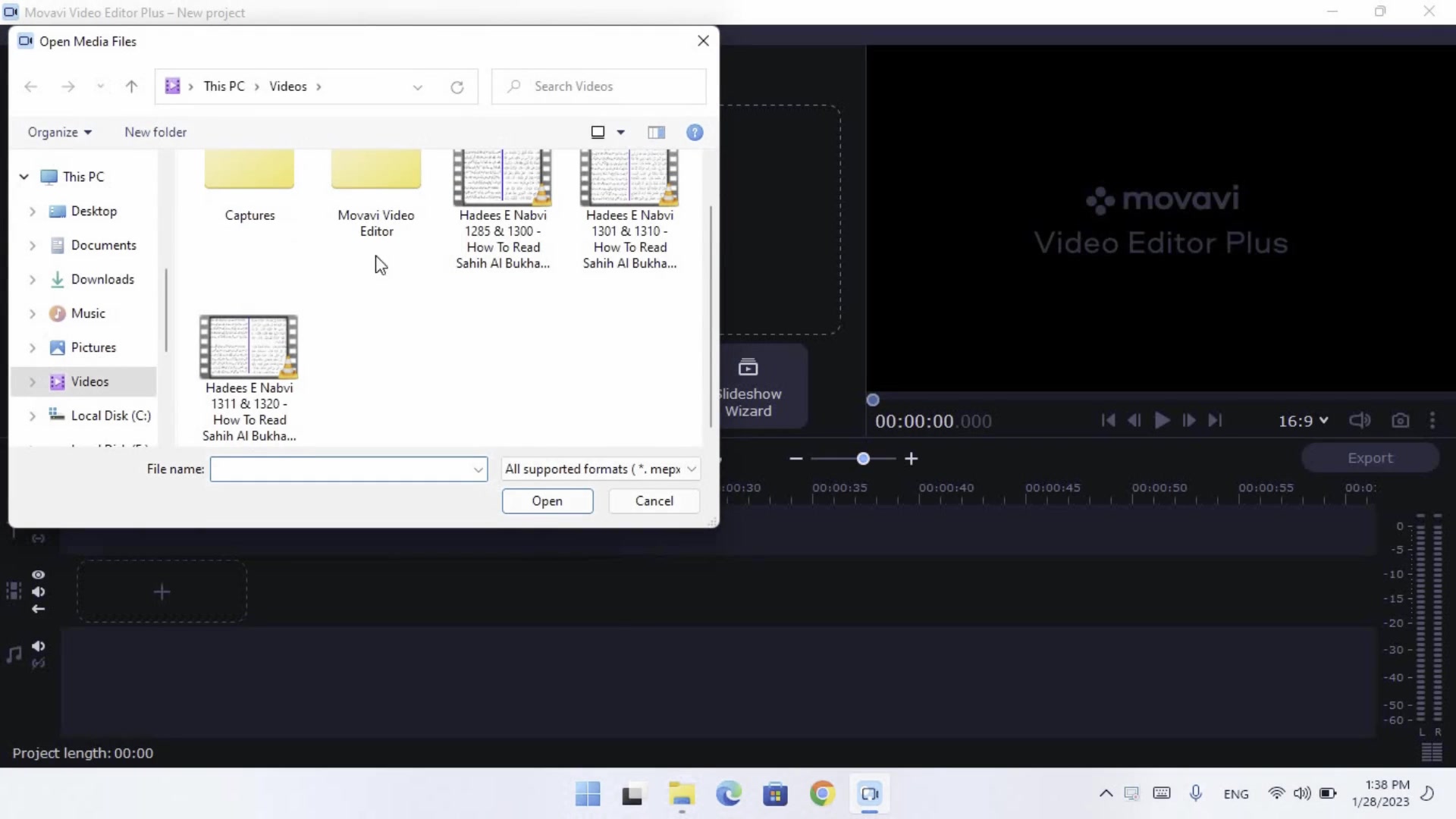Click the timeline zoom slider handle

863,459
